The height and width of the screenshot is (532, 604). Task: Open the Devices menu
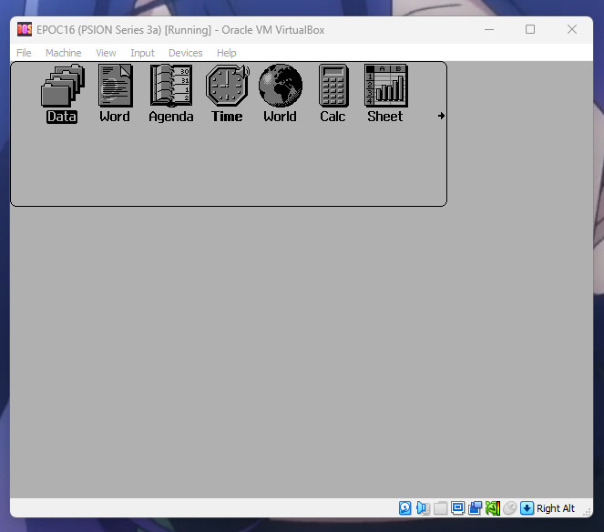coord(185,53)
